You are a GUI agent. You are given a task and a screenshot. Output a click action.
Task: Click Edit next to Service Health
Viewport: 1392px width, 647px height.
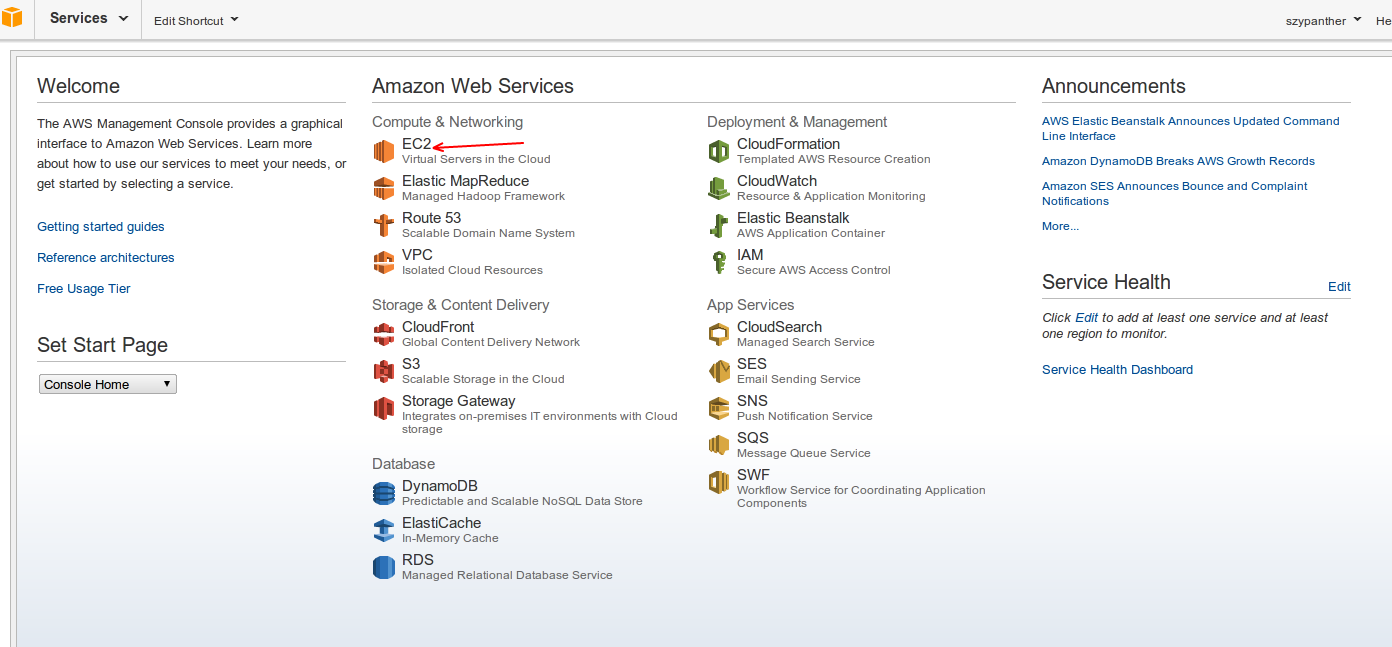[1339, 286]
